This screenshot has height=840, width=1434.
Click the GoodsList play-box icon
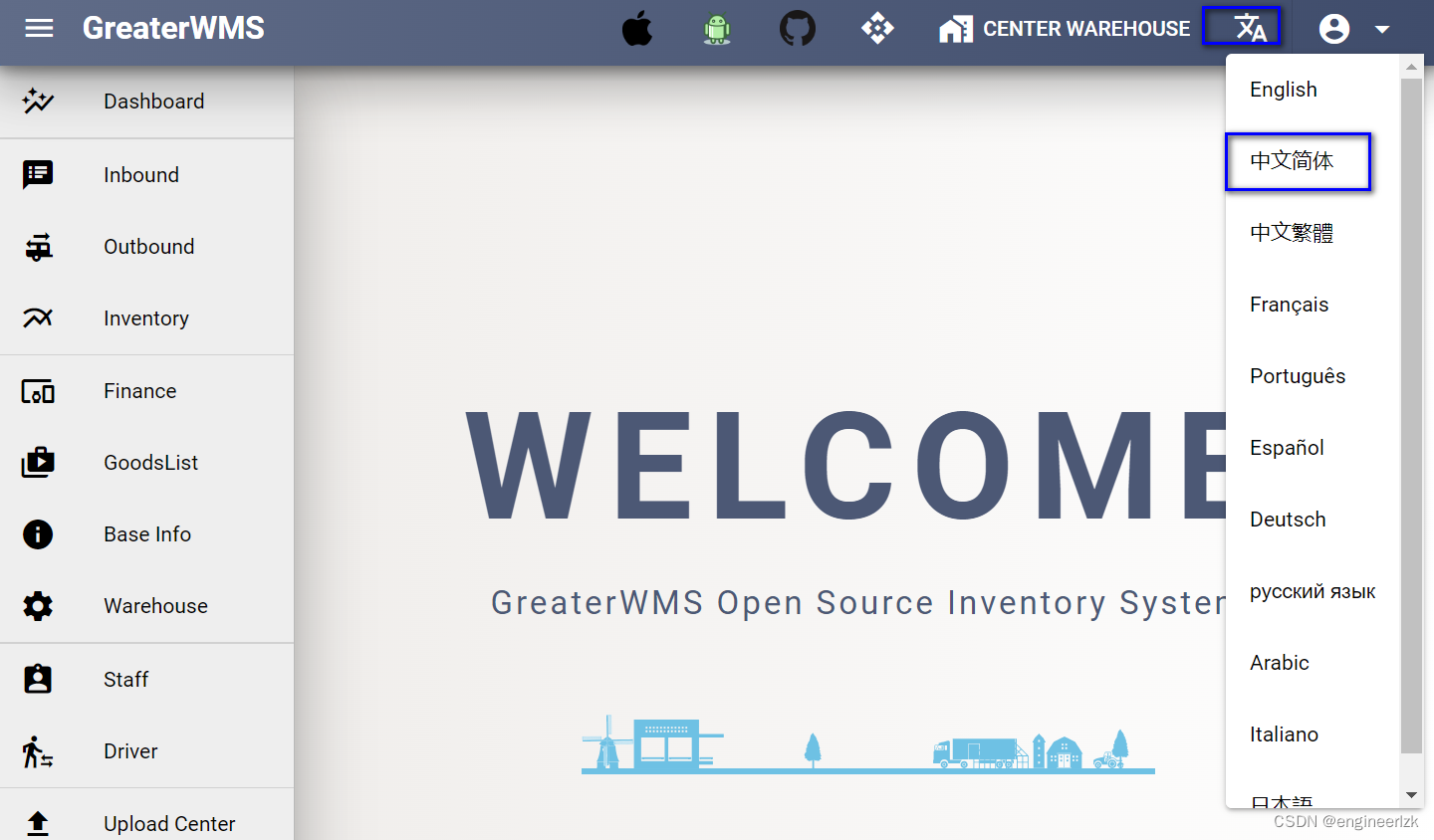point(38,463)
